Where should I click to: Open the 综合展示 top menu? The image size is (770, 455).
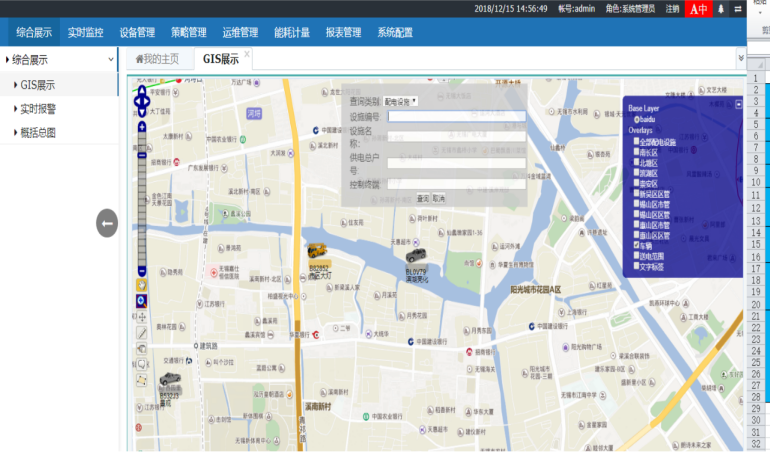click(34, 32)
